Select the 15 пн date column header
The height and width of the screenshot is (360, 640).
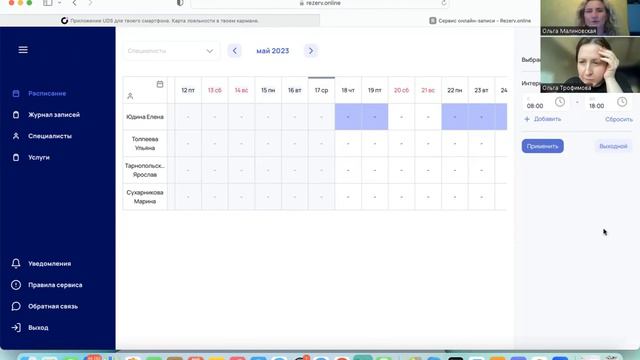(x=268, y=90)
